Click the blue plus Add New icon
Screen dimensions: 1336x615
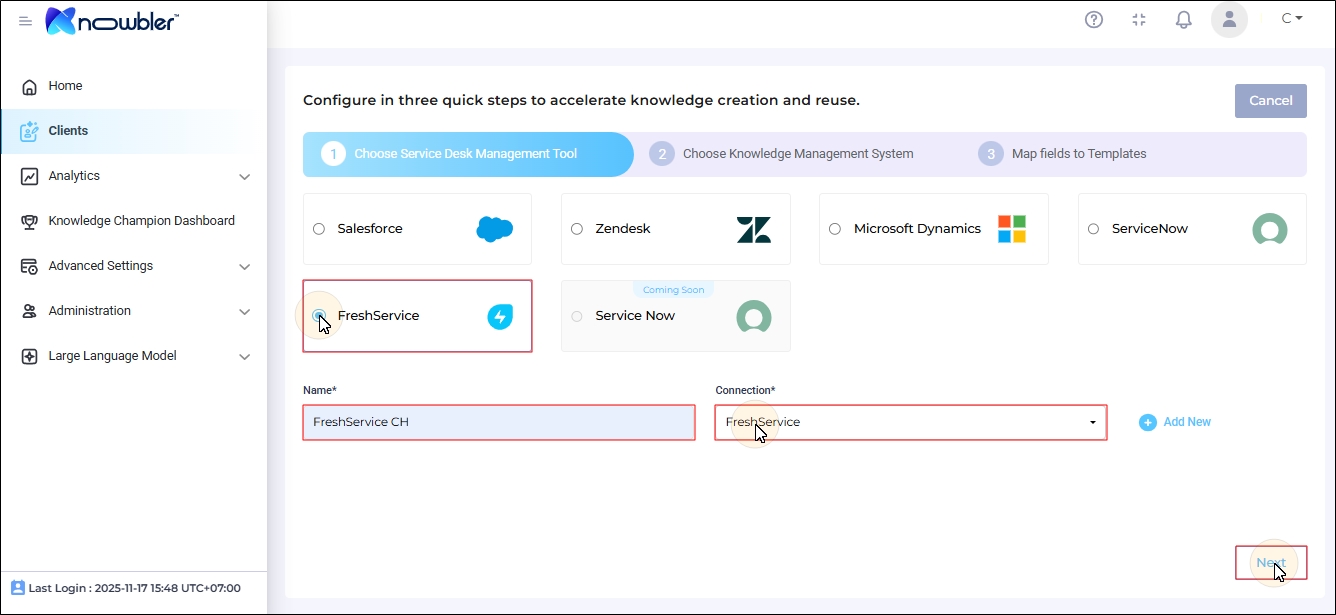click(1147, 423)
